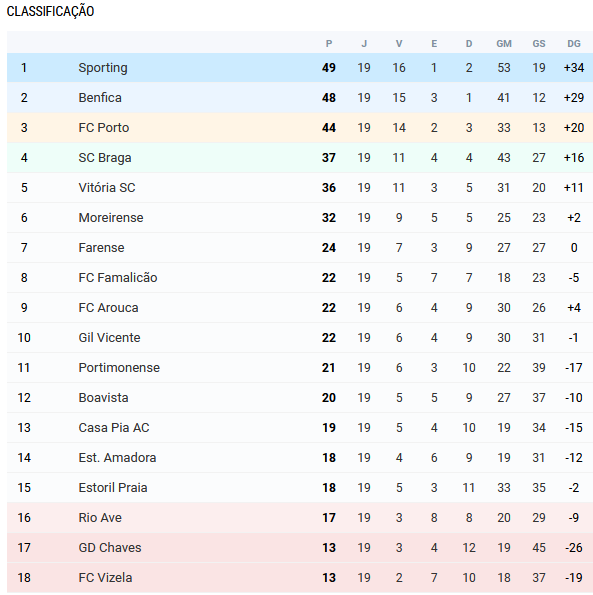Open the Portimonense team entry

[x=119, y=367]
